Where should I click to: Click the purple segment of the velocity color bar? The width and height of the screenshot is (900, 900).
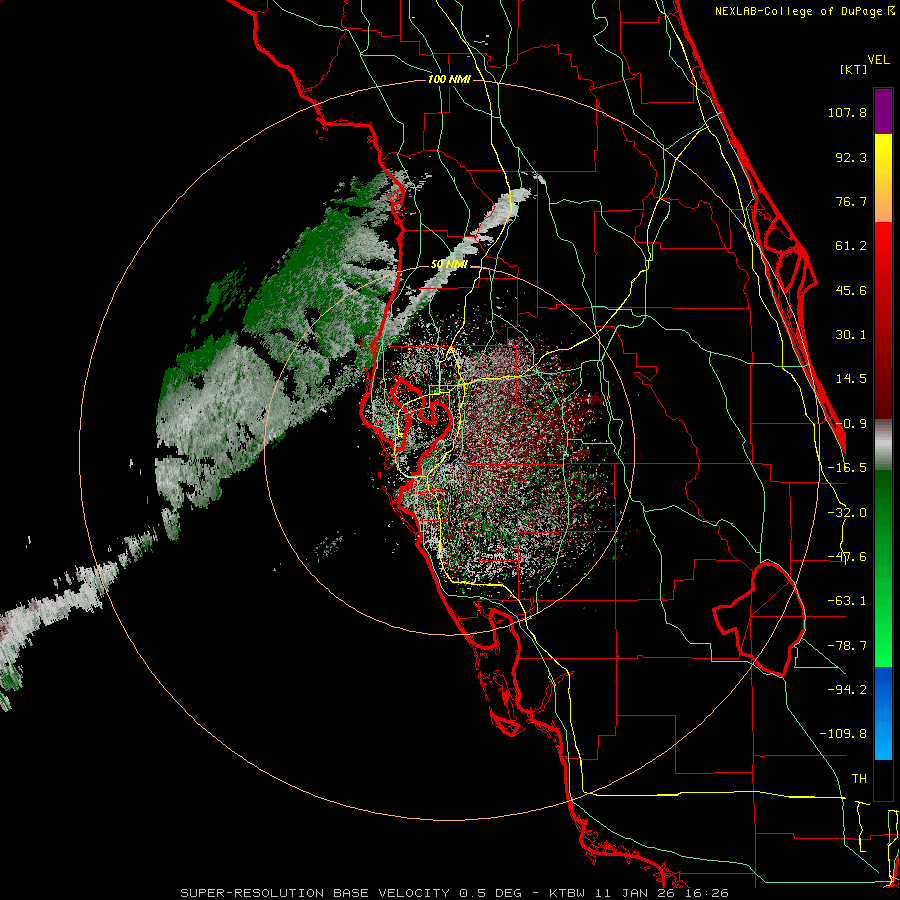[883, 111]
